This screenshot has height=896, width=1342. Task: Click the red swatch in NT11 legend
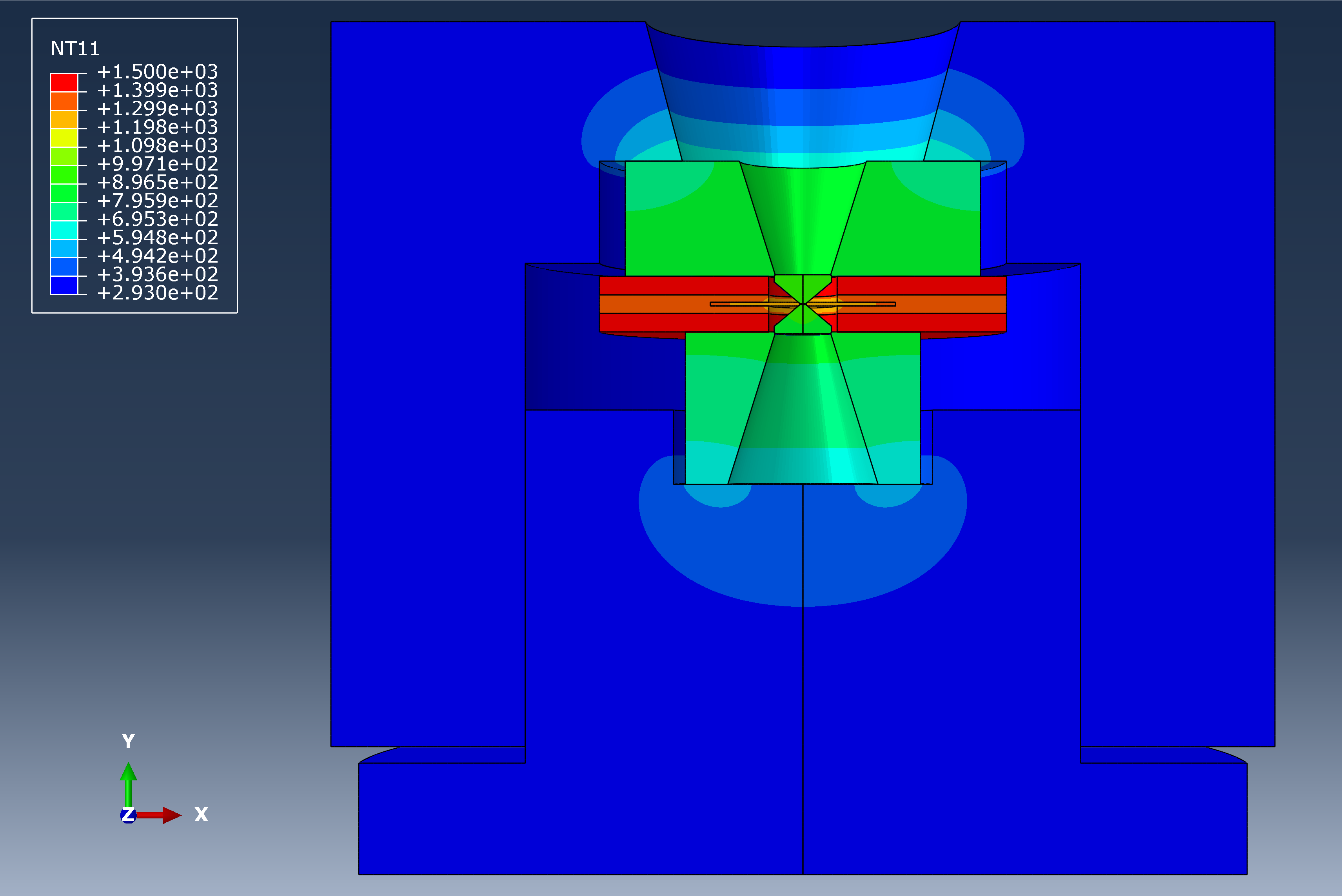pyautogui.click(x=64, y=82)
